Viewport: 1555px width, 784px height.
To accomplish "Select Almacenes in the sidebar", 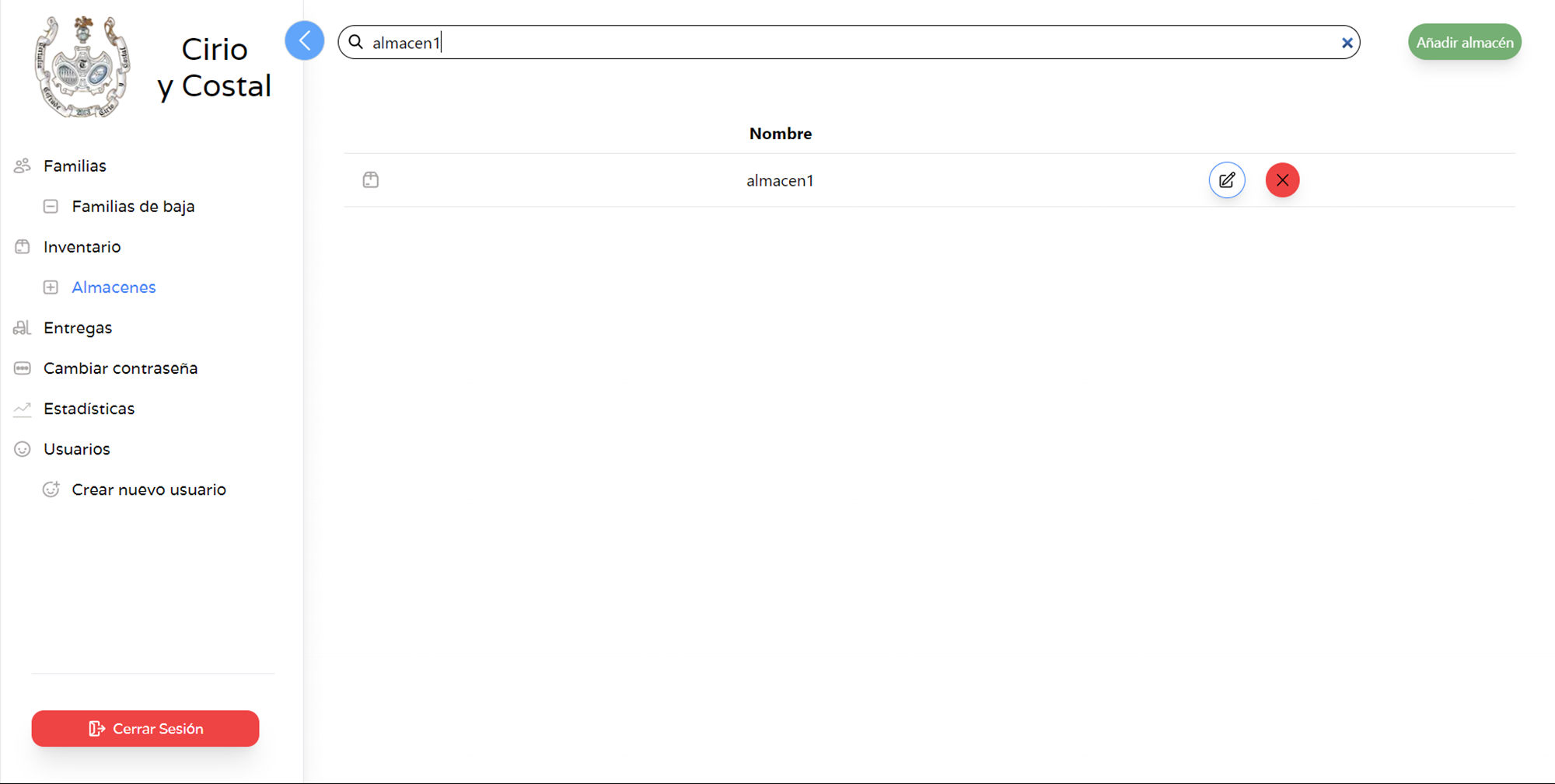I will (x=114, y=287).
